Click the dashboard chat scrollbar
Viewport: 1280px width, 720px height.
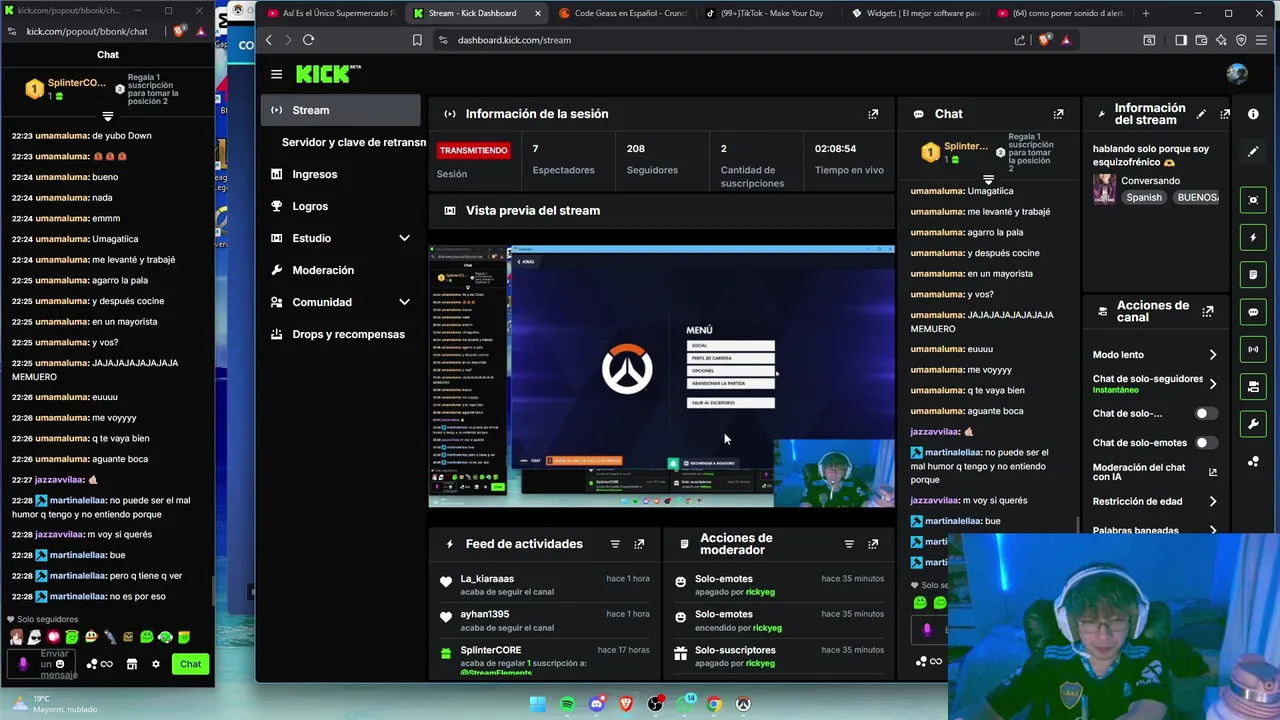click(x=1077, y=524)
